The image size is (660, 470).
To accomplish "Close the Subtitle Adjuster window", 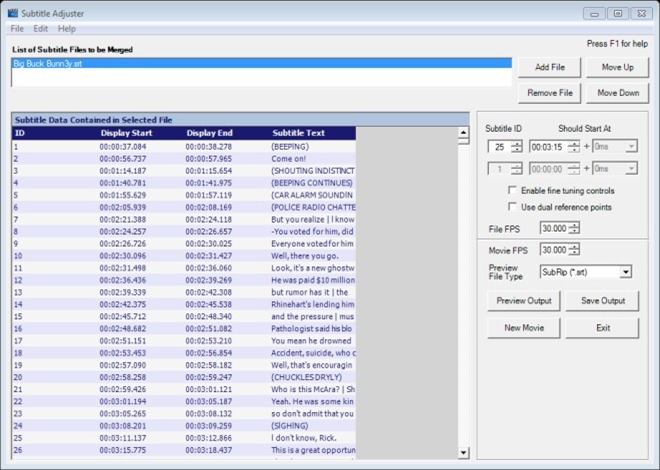I will tap(641, 13).
